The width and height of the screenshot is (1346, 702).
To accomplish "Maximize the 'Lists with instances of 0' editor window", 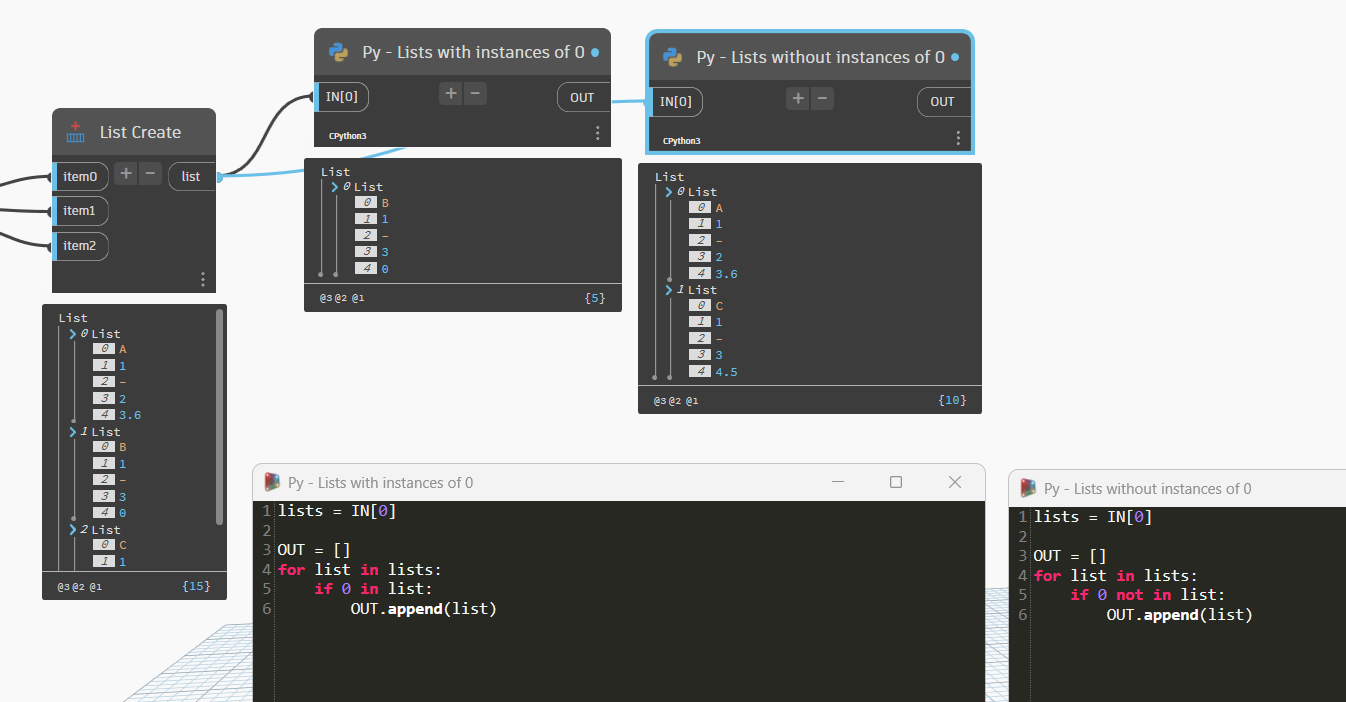I will [896, 482].
